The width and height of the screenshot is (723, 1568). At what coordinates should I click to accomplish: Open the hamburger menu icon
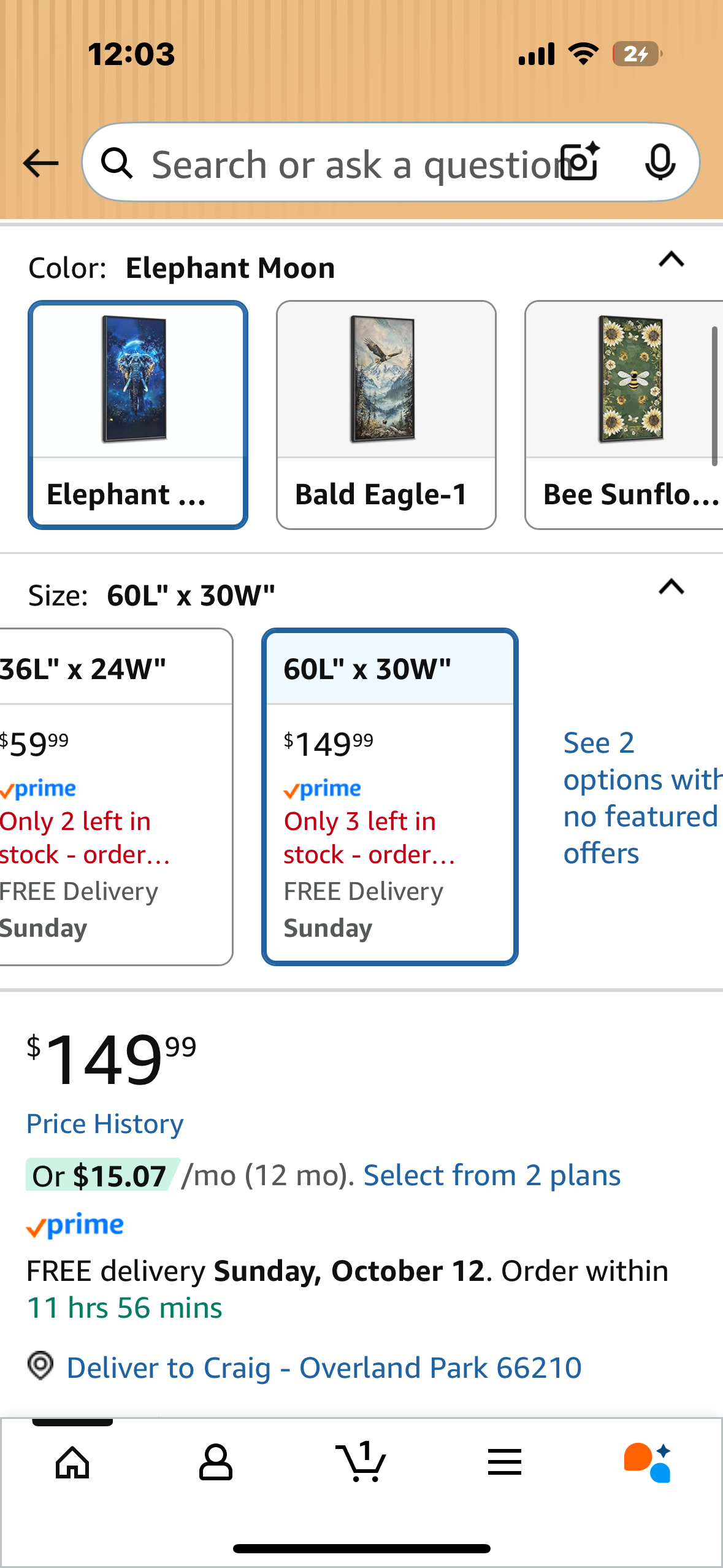(x=505, y=1462)
